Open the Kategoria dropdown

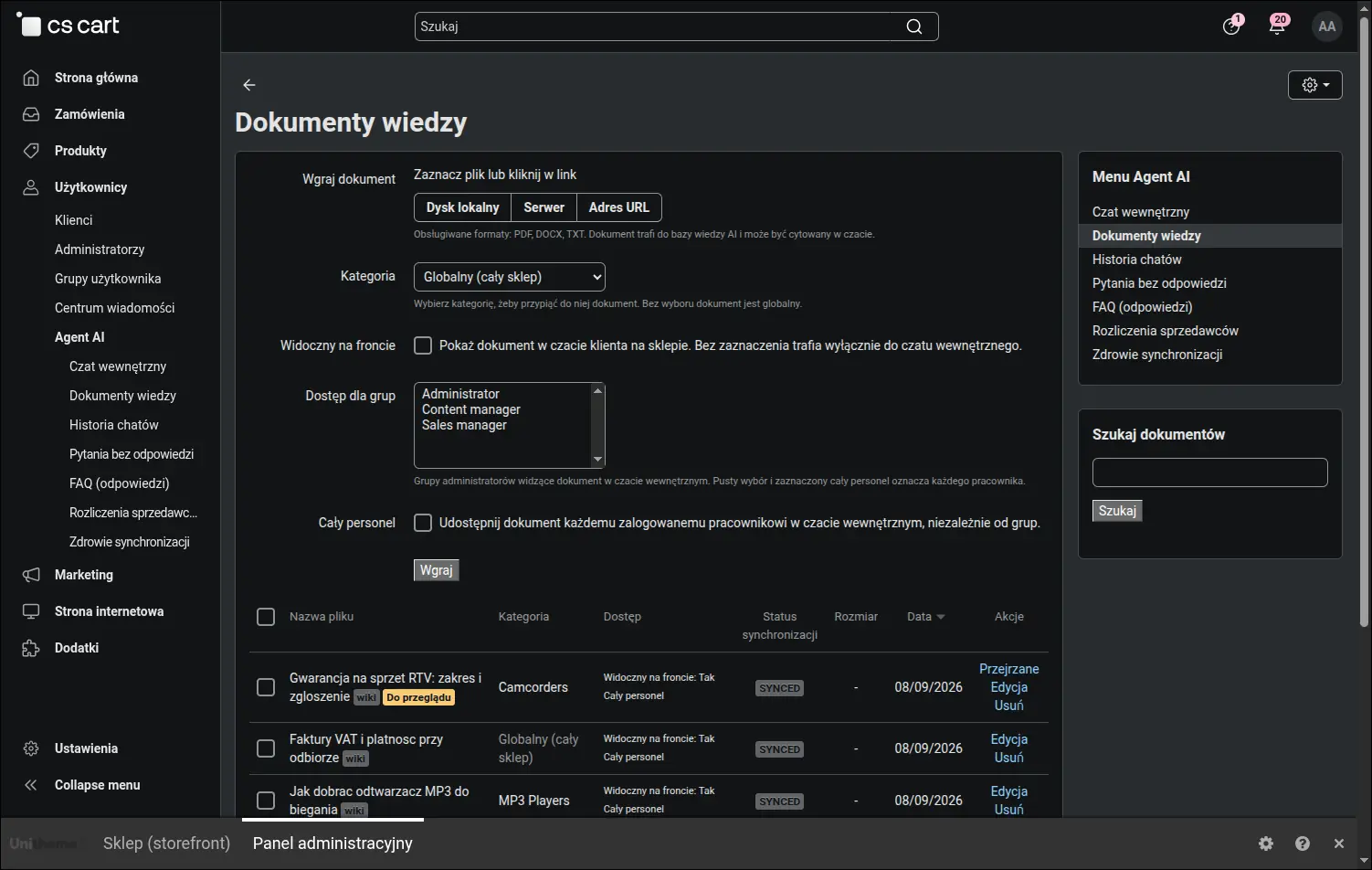coord(510,277)
